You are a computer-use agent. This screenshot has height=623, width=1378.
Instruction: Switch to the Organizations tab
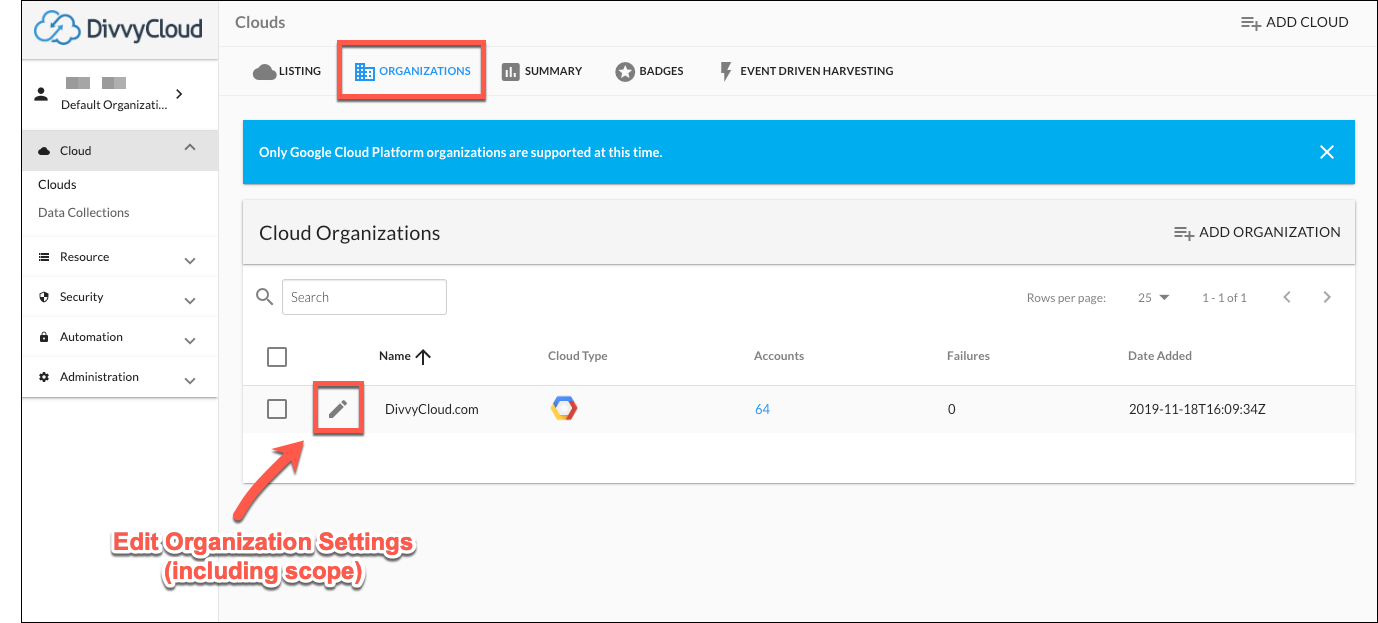412,71
